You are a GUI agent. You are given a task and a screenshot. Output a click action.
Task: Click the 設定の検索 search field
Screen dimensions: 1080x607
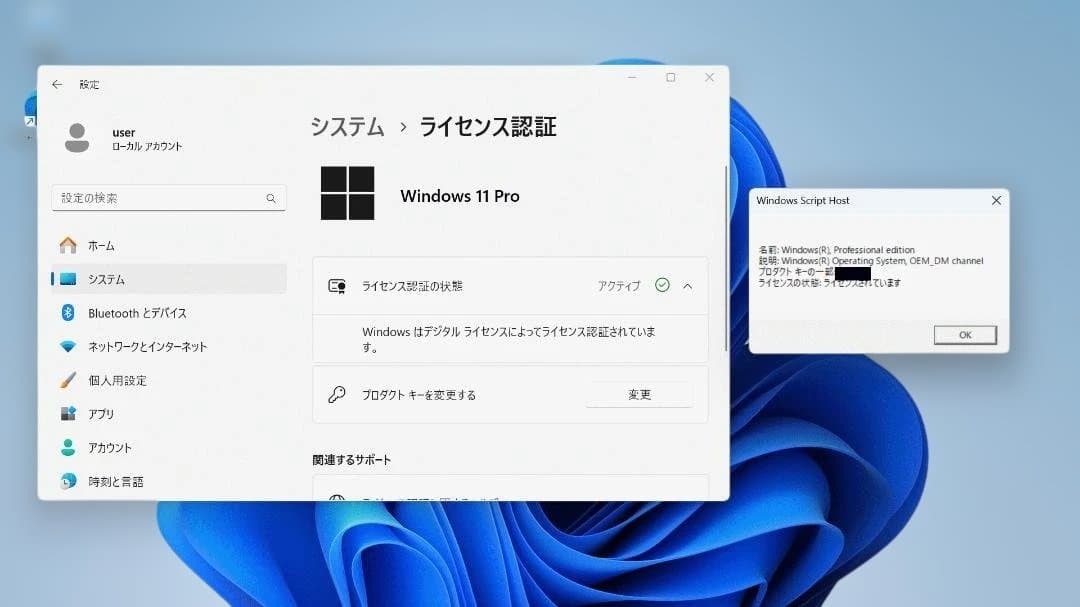pyautogui.click(x=160, y=198)
